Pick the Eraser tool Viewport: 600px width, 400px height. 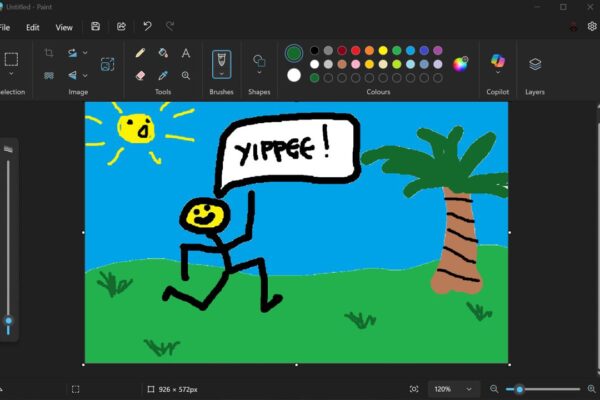(x=140, y=75)
